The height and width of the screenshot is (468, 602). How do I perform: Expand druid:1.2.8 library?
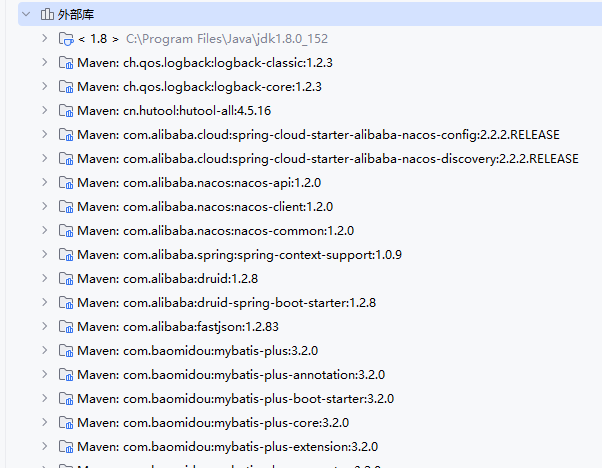tap(45, 278)
